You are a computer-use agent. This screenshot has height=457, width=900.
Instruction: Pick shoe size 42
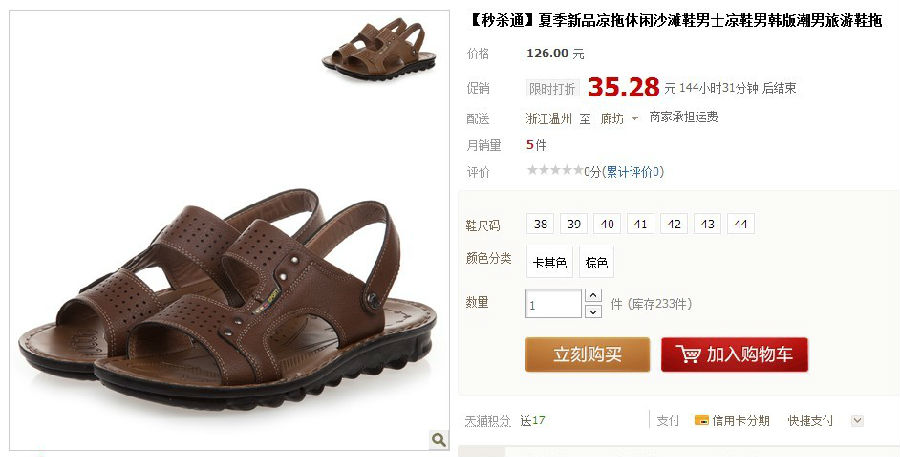point(674,224)
